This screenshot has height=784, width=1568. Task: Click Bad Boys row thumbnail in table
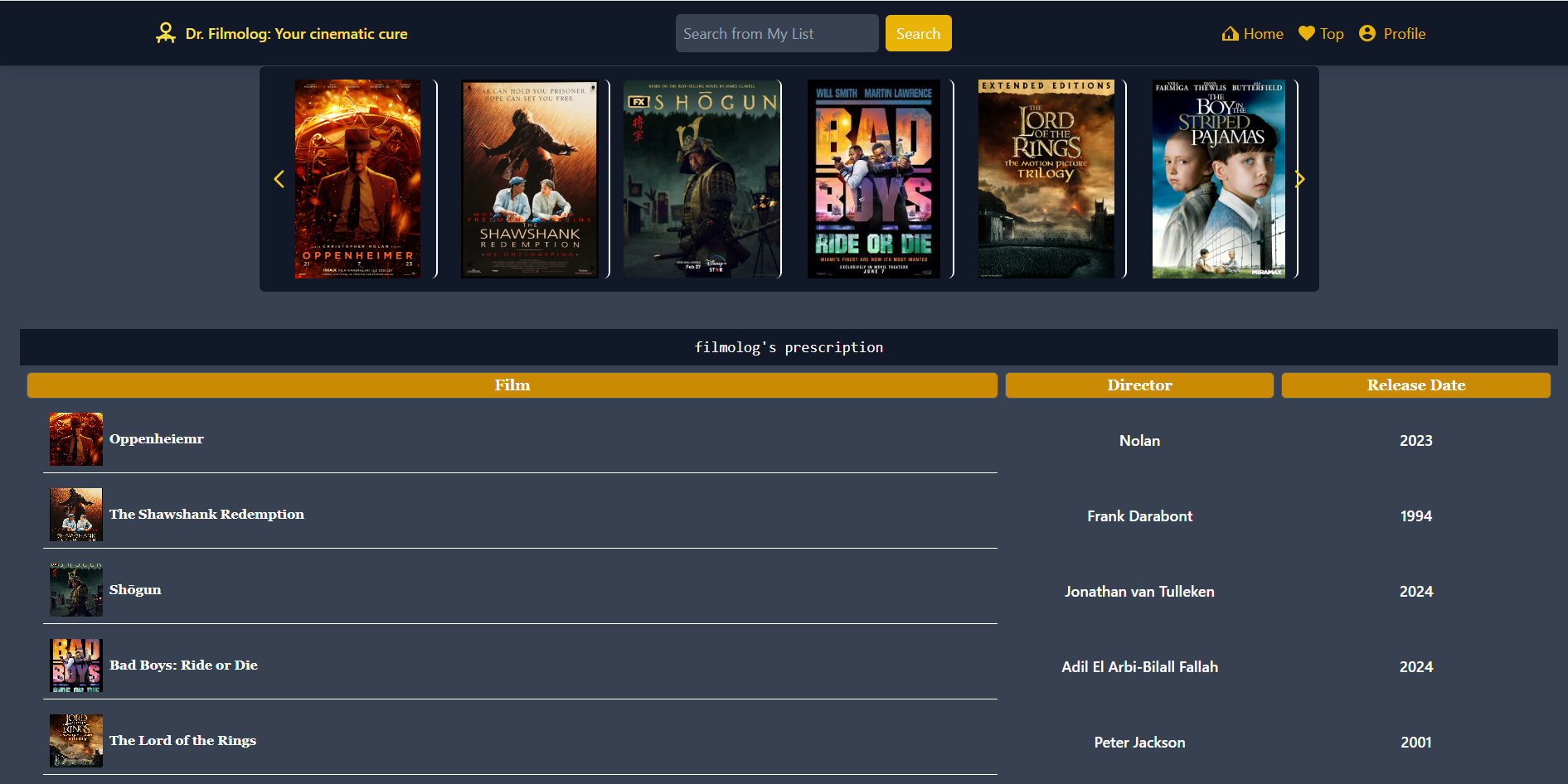click(x=76, y=665)
